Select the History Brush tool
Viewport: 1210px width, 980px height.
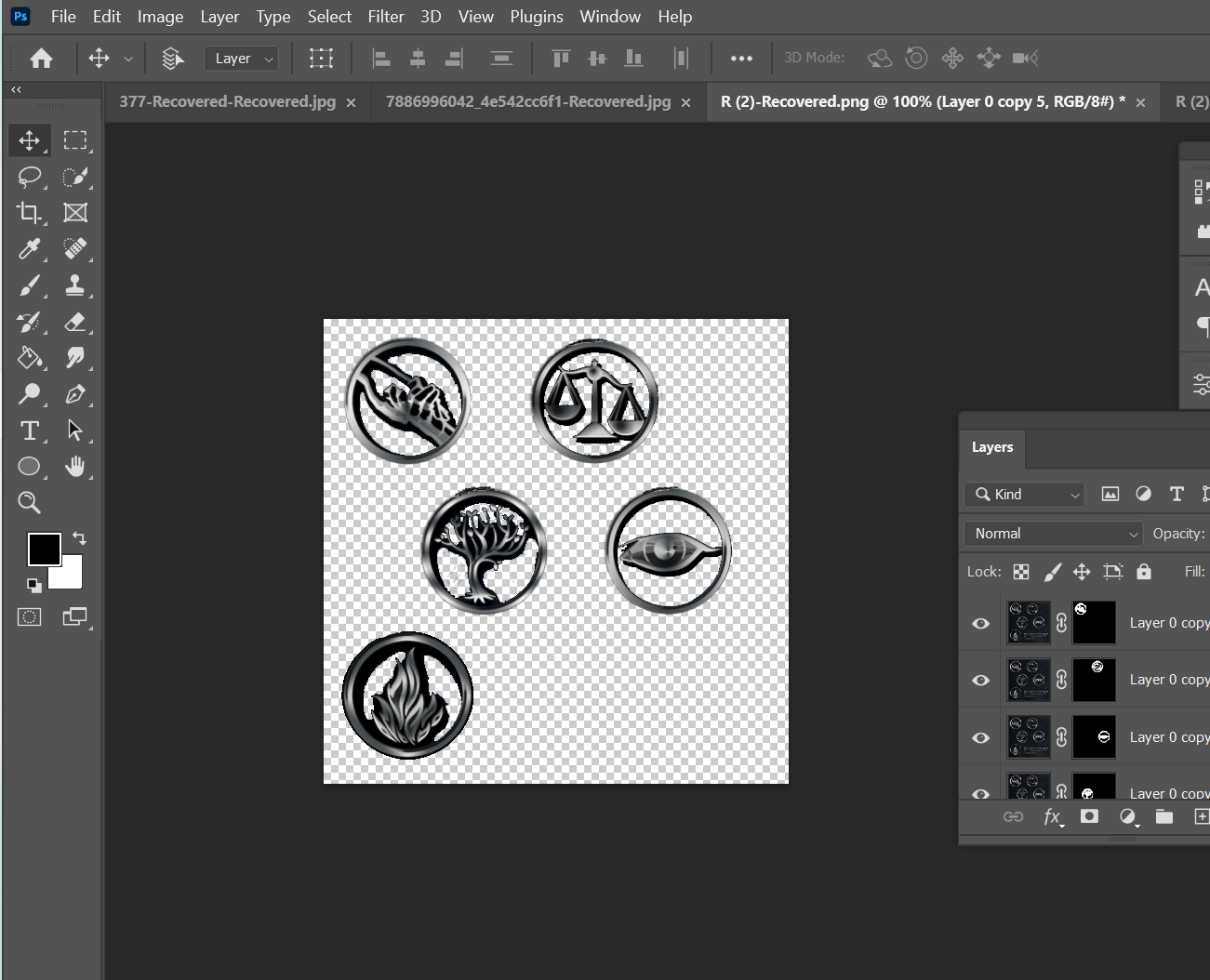point(29,322)
